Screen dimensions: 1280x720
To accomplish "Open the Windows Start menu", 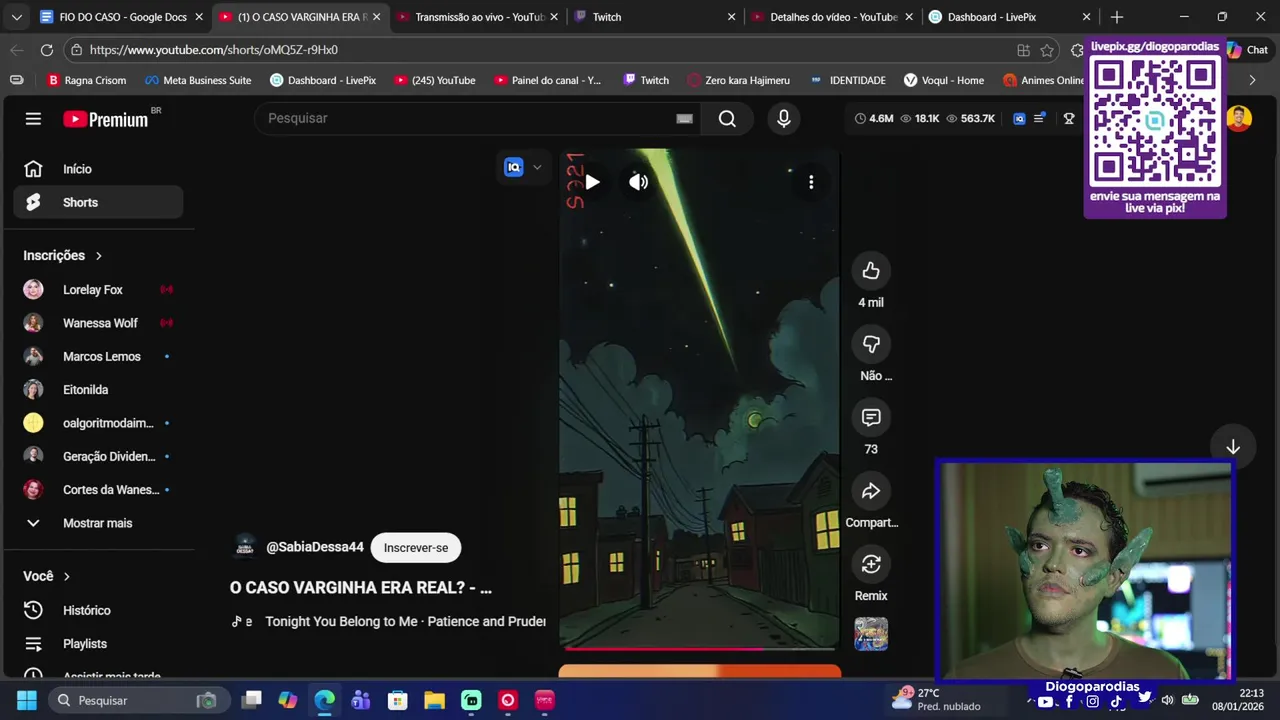I will tap(27, 700).
